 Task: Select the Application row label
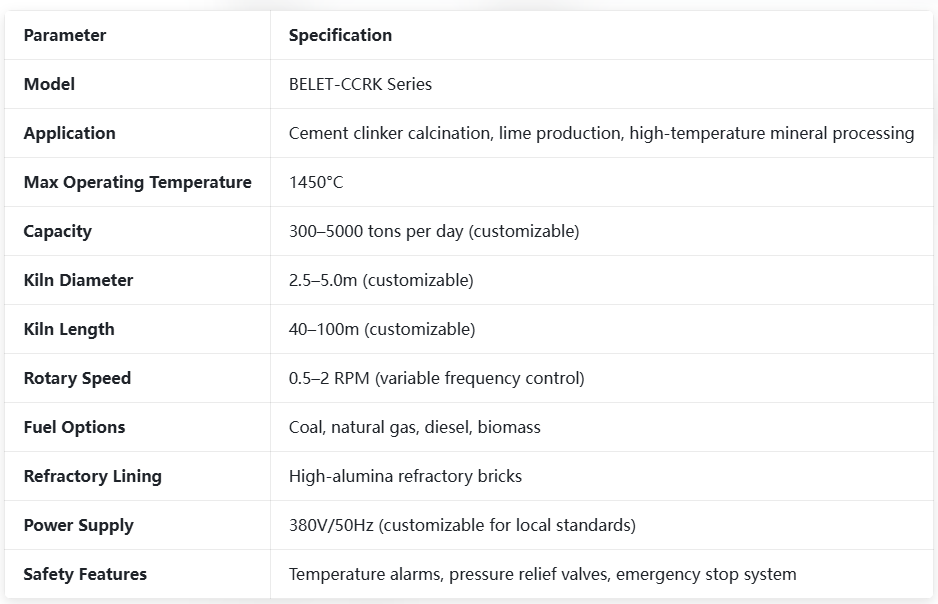69,133
